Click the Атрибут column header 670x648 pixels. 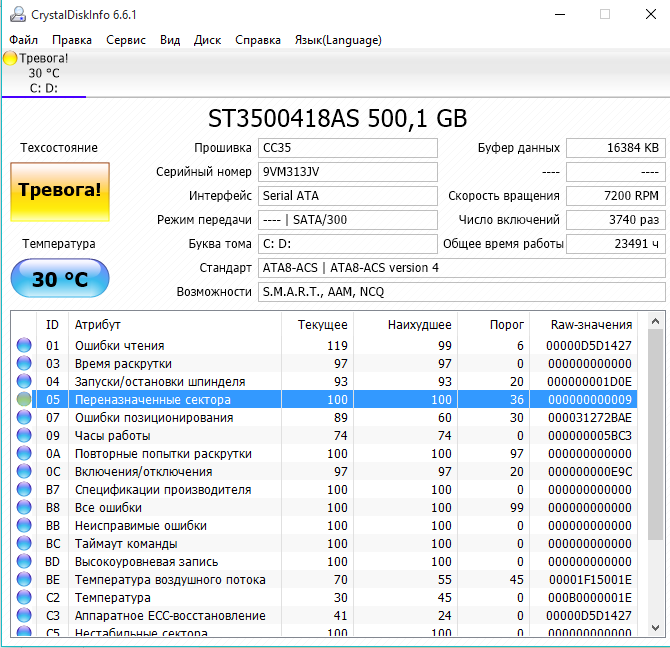point(175,325)
